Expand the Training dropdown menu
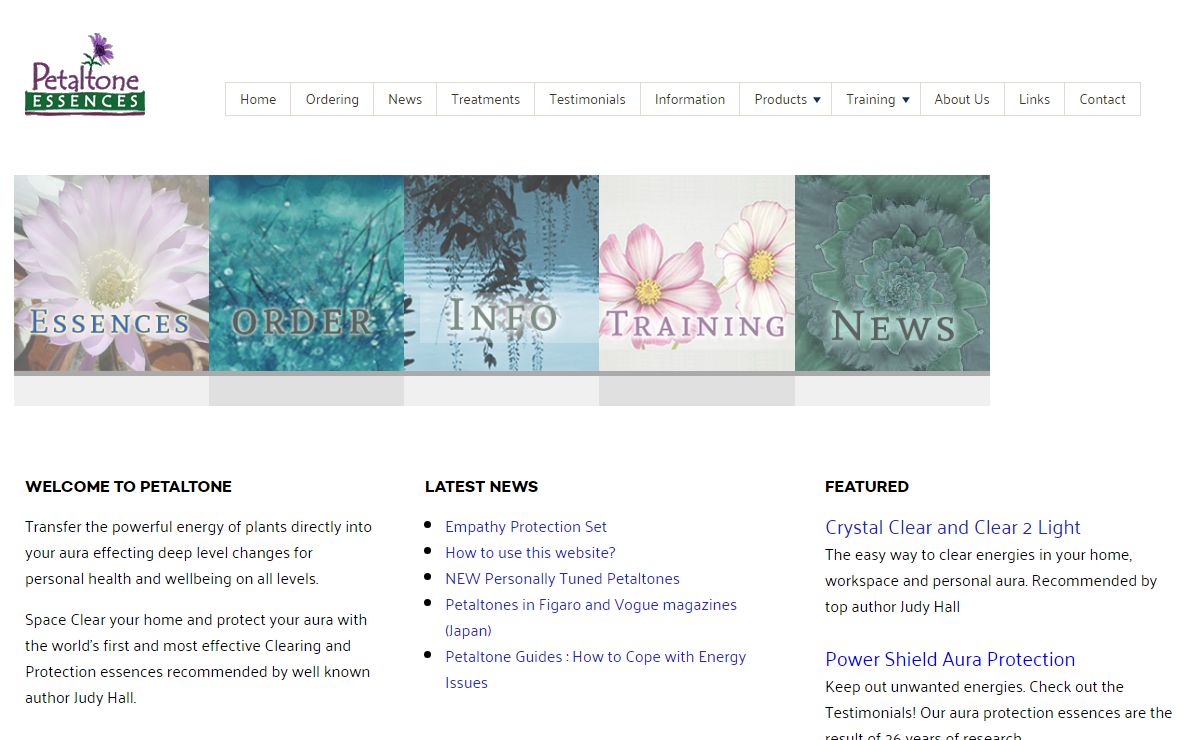The height and width of the screenshot is (740, 1200). tap(876, 99)
